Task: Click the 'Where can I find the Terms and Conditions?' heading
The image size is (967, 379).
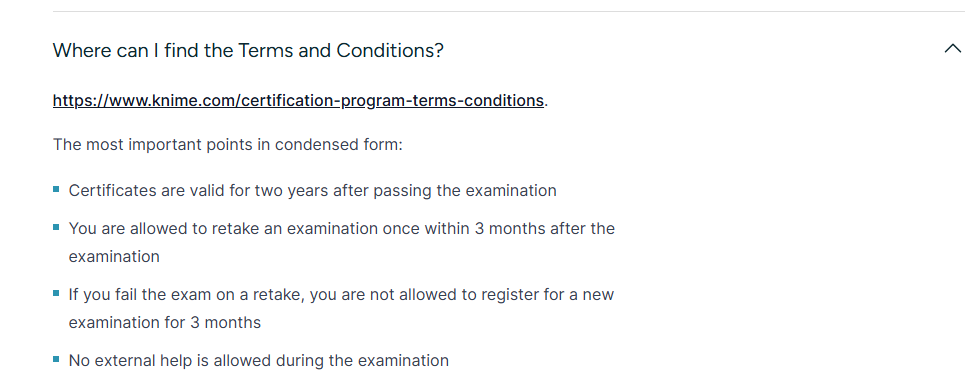Action: pyautogui.click(x=248, y=51)
